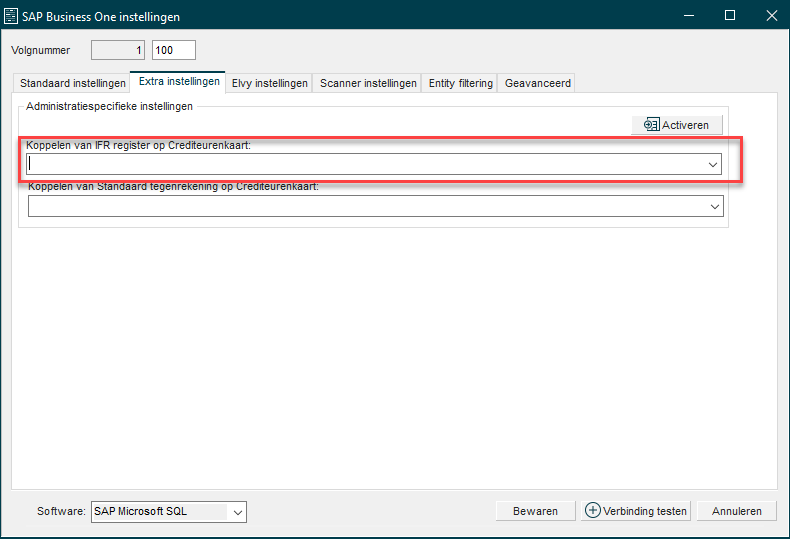This screenshot has height=539, width=790.
Task: Open the Elvy instellingen tab
Action: point(270,83)
